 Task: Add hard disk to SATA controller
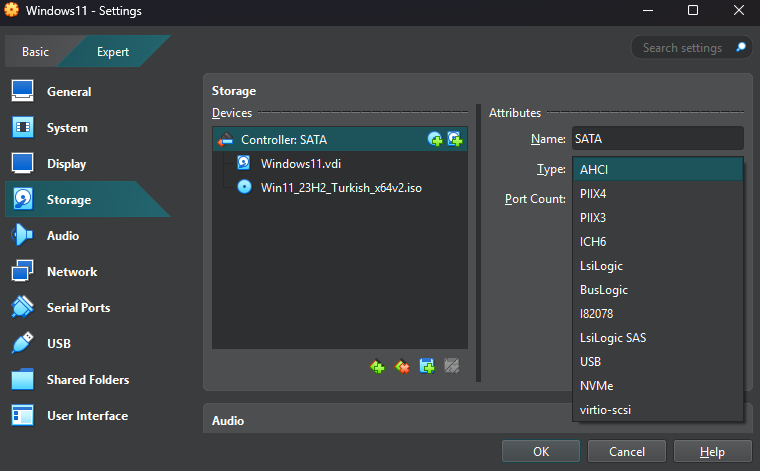click(455, 140)
